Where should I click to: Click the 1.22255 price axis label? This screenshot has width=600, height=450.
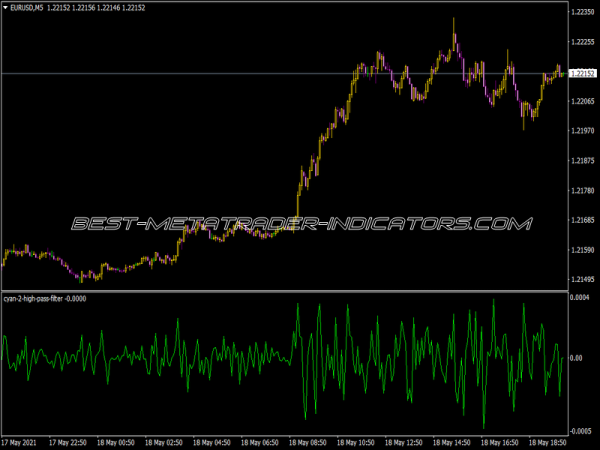coord(582,42)
